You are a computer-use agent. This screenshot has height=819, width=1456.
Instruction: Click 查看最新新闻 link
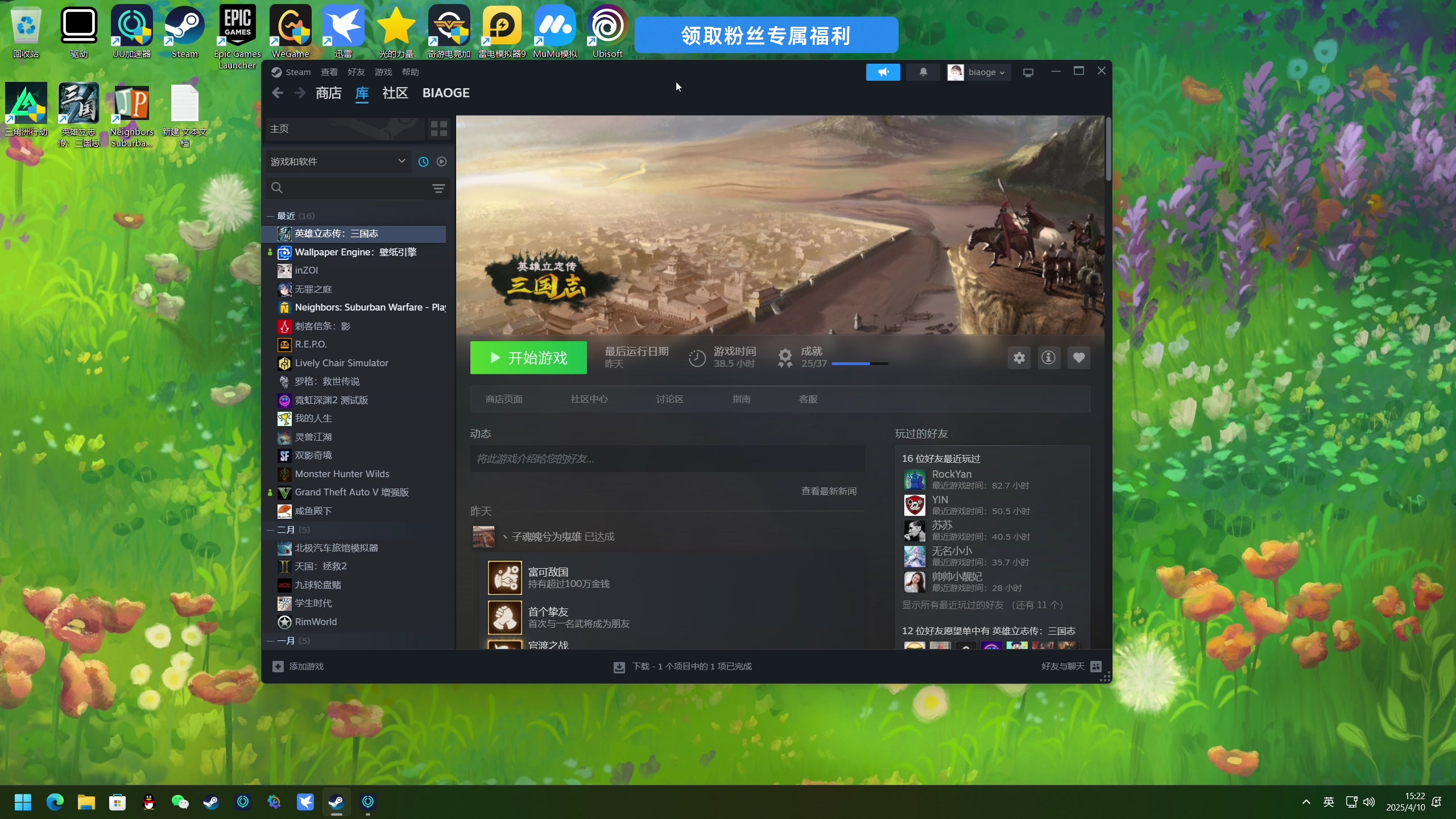[829, 491]
